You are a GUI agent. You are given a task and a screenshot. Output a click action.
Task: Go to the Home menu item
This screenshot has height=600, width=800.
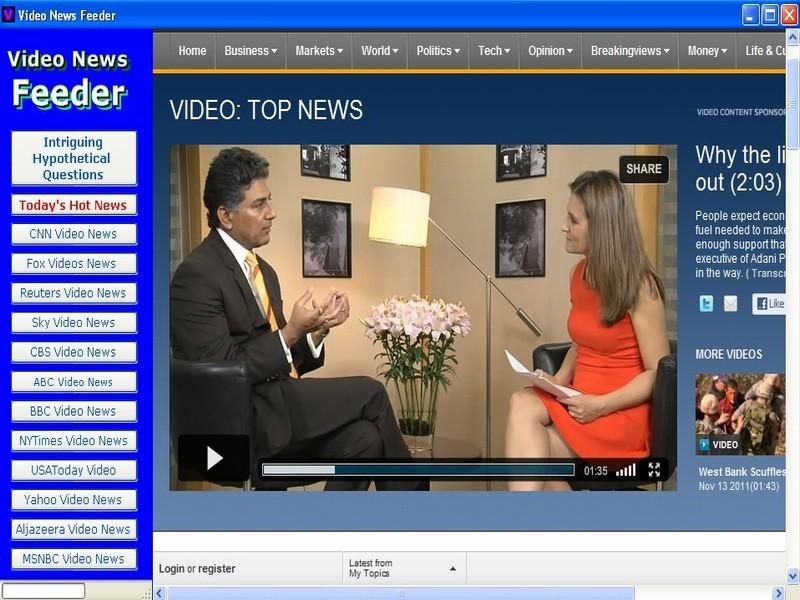192,51
